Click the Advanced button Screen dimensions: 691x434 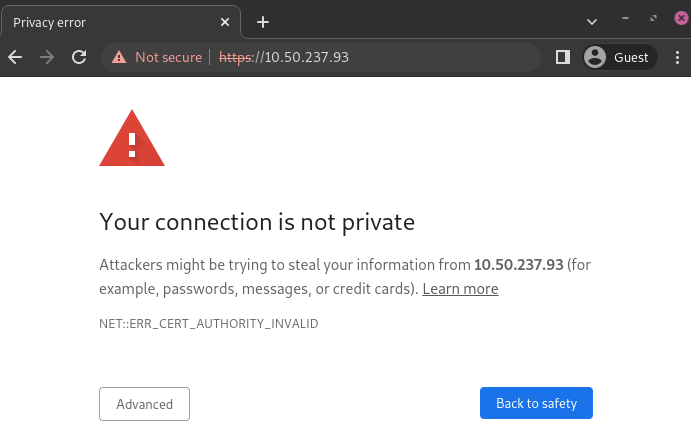point(144,404)
